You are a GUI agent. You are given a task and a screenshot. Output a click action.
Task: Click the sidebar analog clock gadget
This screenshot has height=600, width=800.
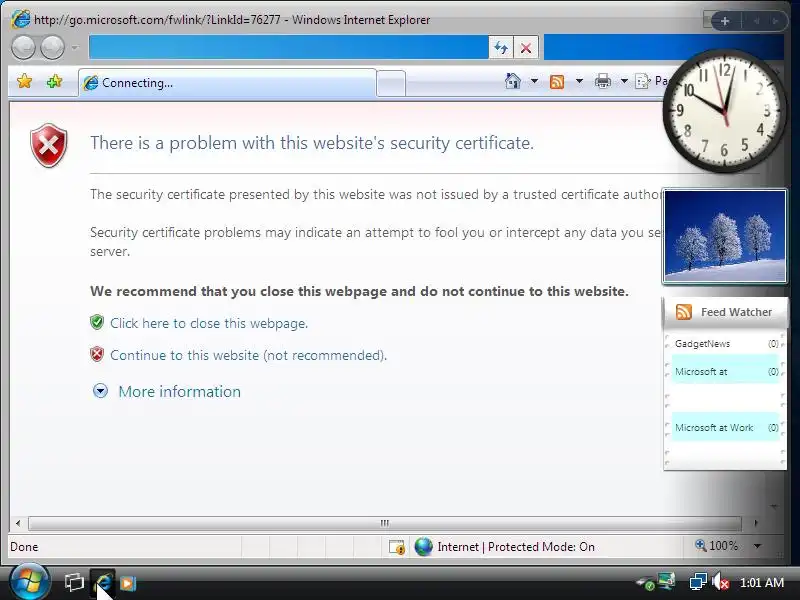(x=724, y=110)
